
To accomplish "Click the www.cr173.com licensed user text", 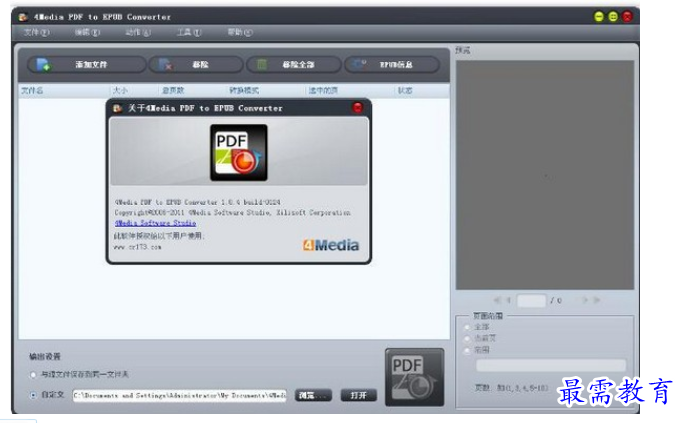I will [137, 247].
